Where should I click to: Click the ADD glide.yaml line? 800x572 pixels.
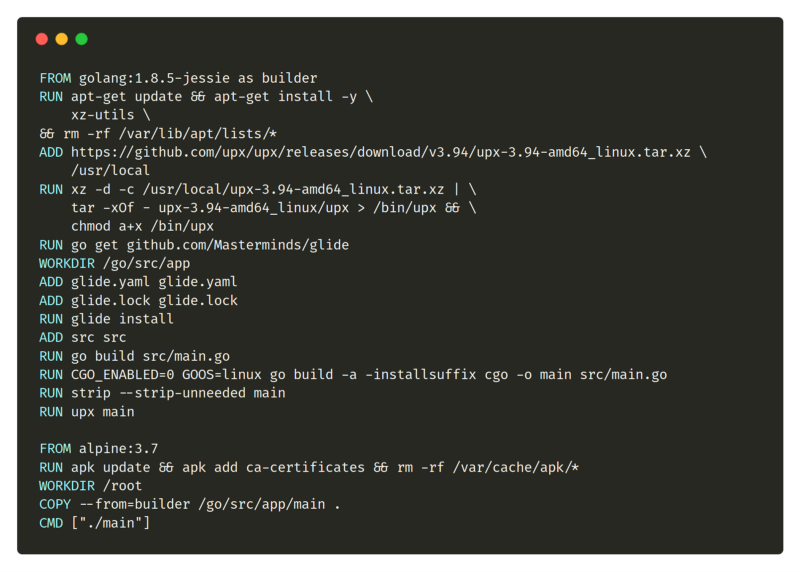point(139,282)
